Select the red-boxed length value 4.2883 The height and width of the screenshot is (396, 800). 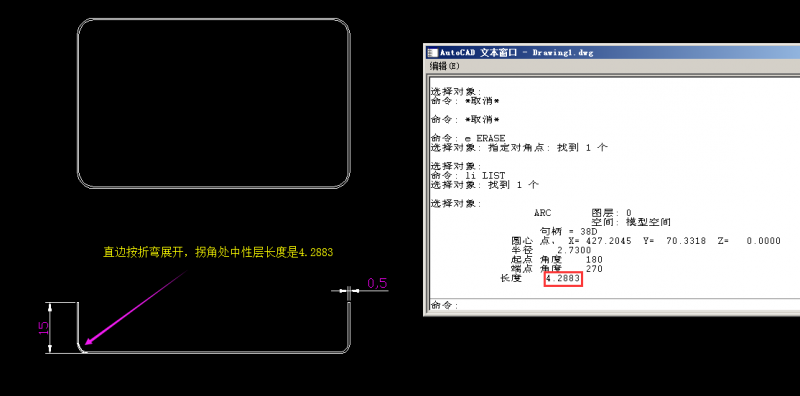point(563,279)
